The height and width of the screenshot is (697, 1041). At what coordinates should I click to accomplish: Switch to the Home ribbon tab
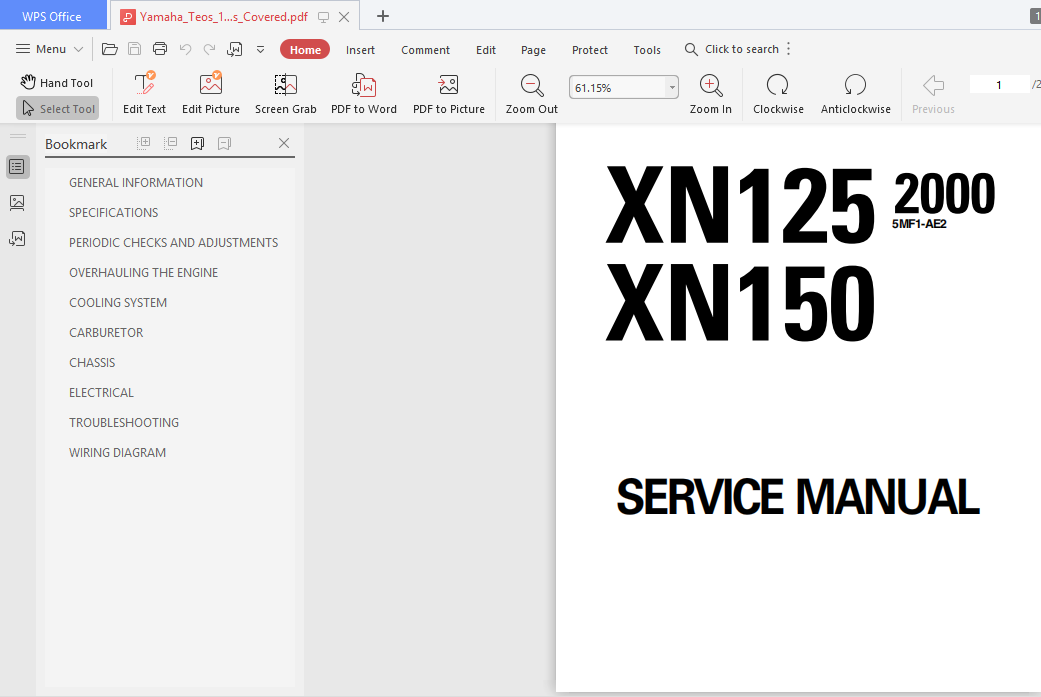click(305, 50)
